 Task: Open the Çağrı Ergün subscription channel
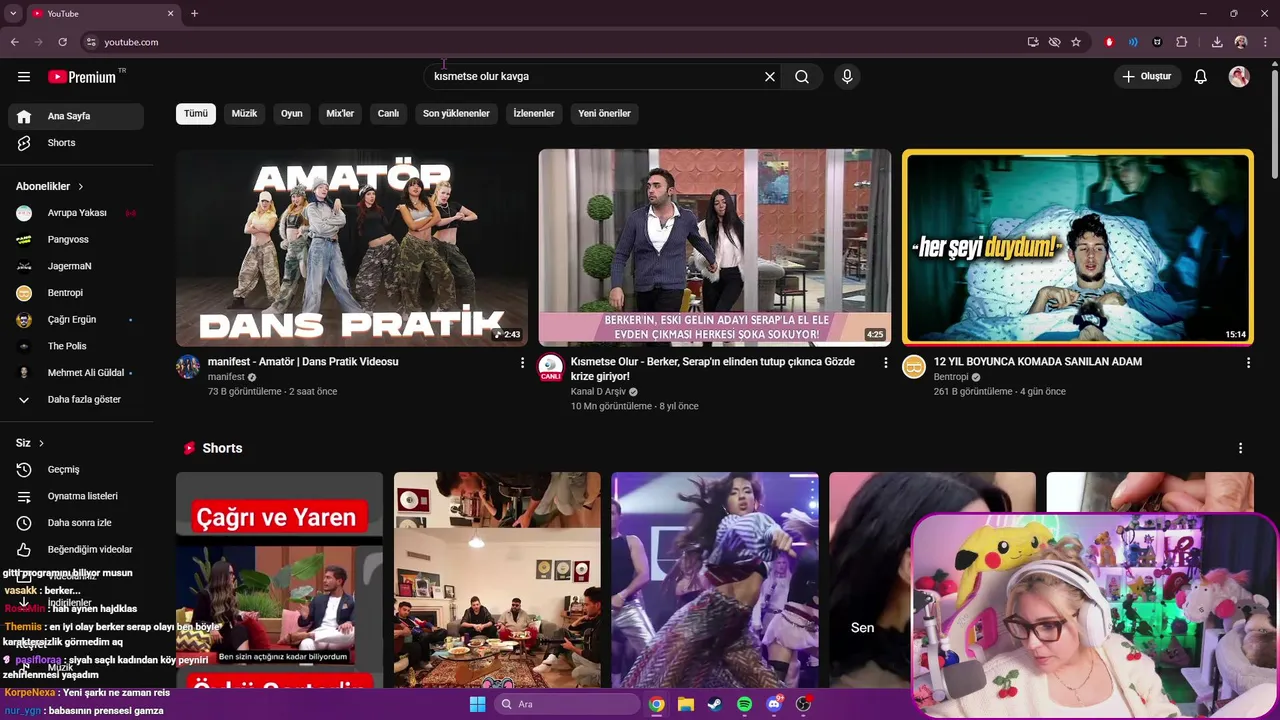point(76,320)
